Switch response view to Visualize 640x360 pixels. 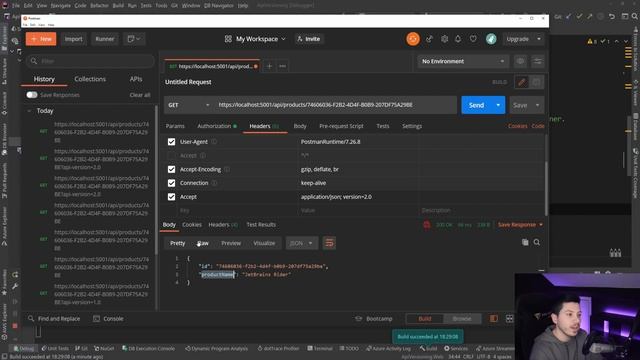tap(264, 243)
